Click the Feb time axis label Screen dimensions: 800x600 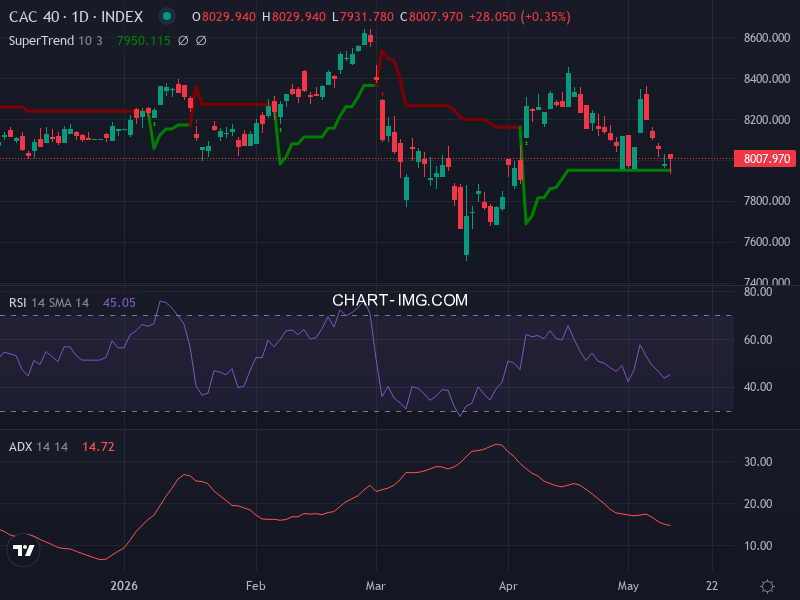pyautogui.click(x=256, y=586)
